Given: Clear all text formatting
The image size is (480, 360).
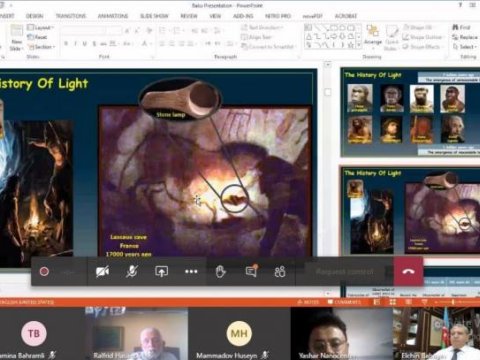Looking at the screenshot, I should (149, 31).
